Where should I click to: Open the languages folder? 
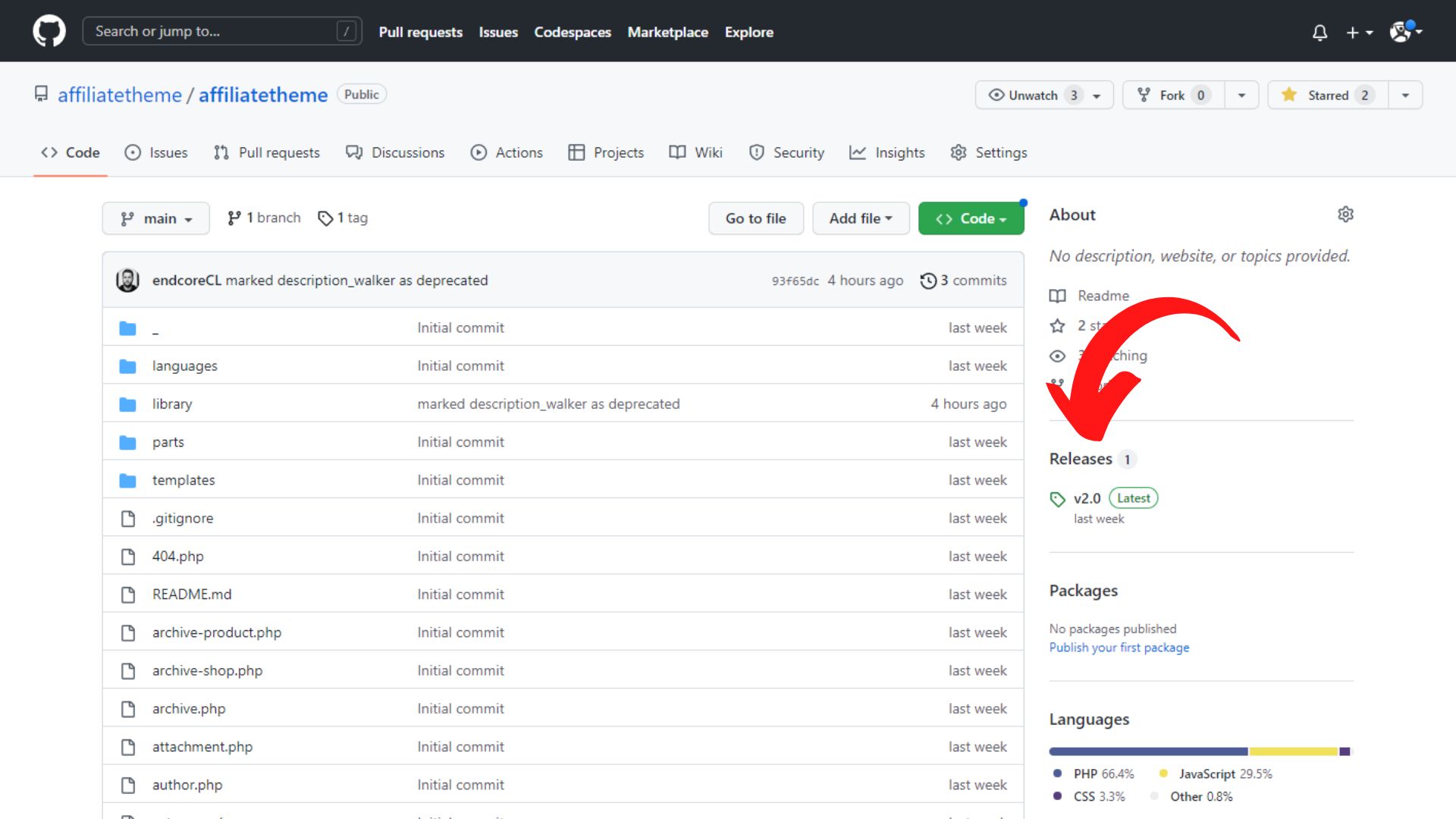coord(184,366)
